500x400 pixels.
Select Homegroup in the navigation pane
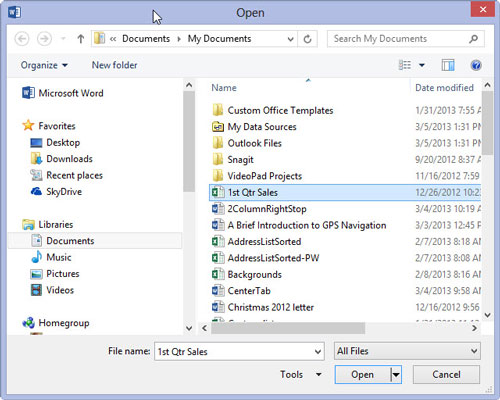click(x=56, y=323)
